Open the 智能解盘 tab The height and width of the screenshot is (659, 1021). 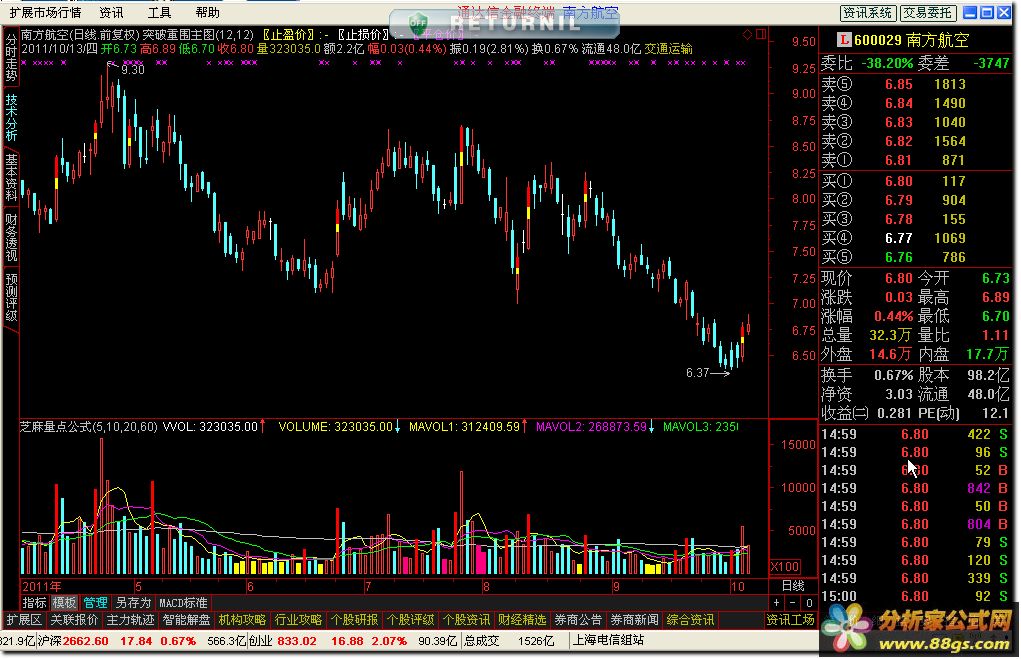pos(186,620)
